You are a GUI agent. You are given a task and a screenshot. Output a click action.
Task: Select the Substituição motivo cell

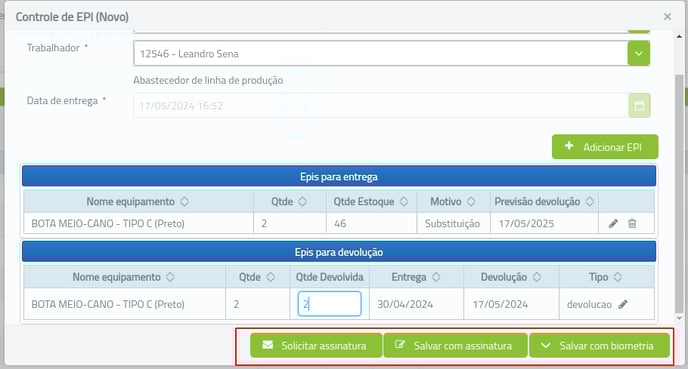coord(453,223)
